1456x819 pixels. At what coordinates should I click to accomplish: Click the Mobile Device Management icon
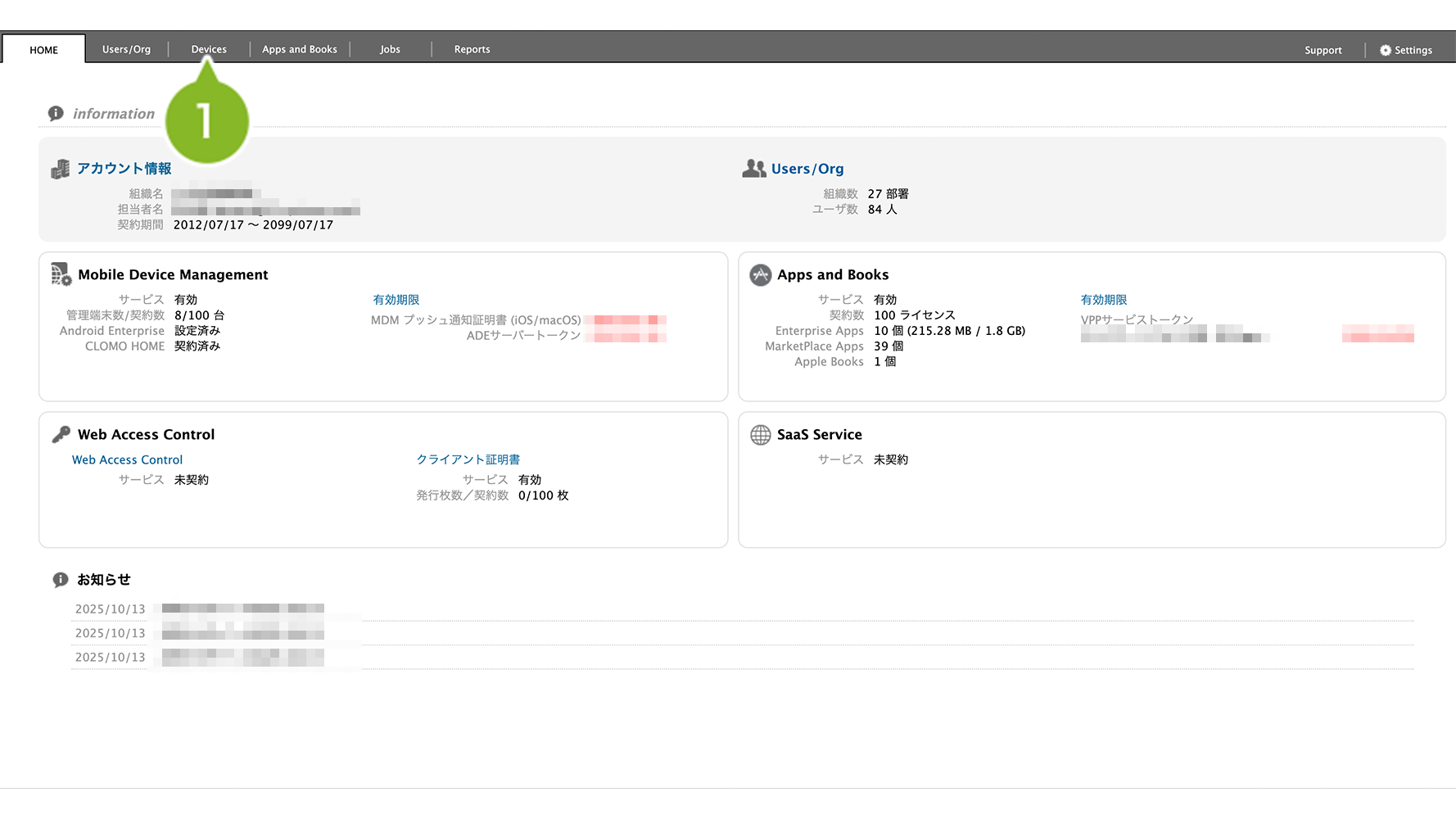61,274
